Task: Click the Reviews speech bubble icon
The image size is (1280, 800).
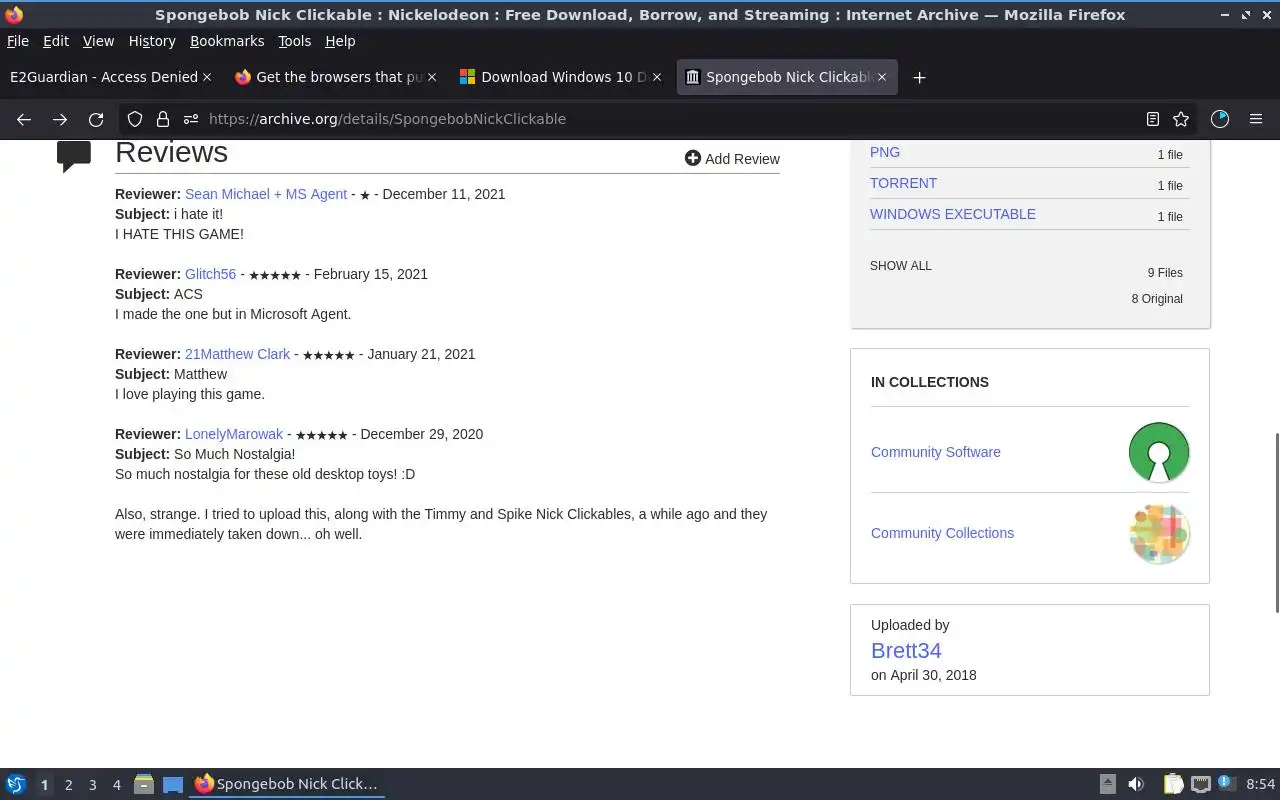Action: (74, 156)
